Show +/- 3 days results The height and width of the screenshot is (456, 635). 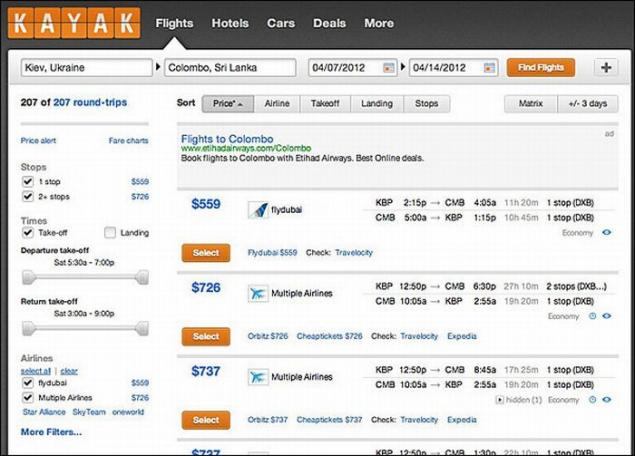pos(588,104)
